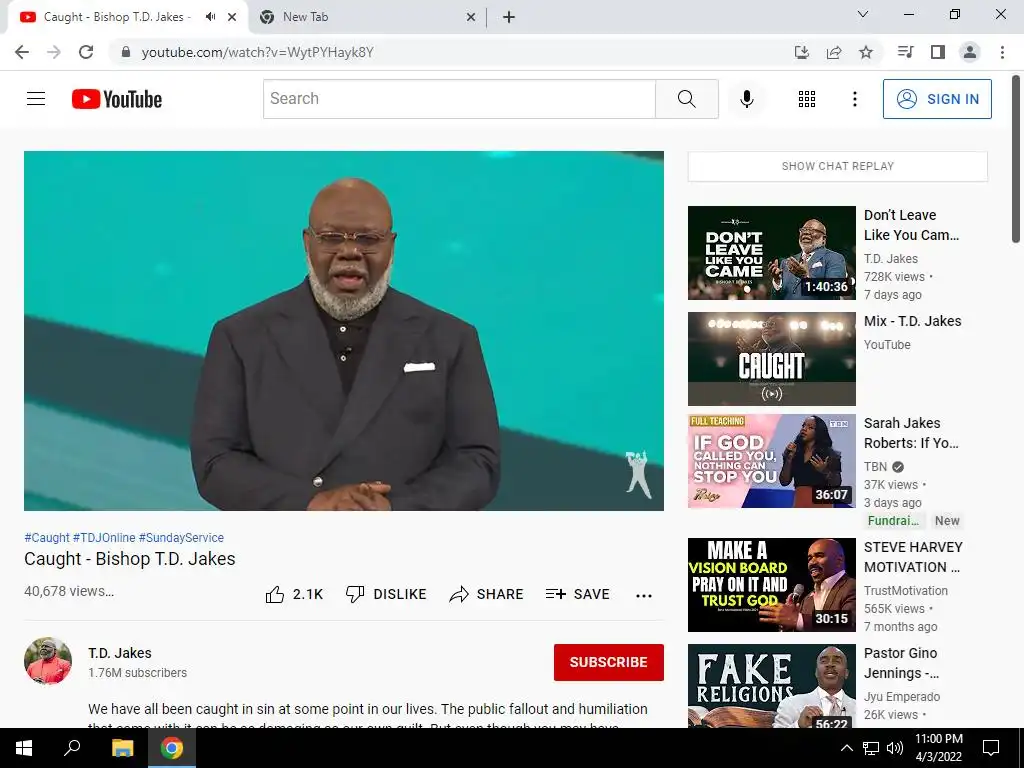Show hidden tray icons chevron
This screenshot has height=768, width=1024.
pyautogui.click(x=846, y=748)
